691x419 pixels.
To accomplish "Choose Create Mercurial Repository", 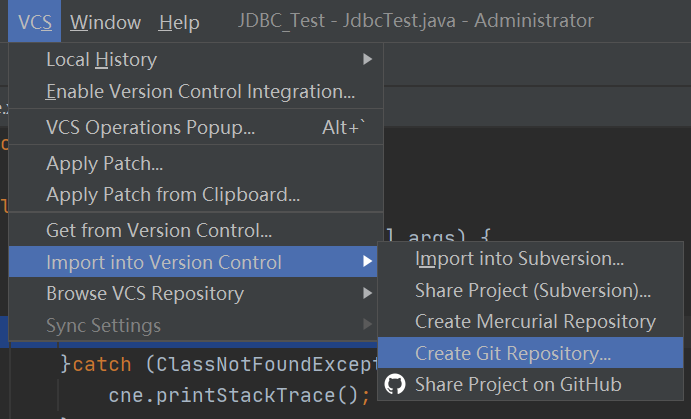I will click(531, 322).
